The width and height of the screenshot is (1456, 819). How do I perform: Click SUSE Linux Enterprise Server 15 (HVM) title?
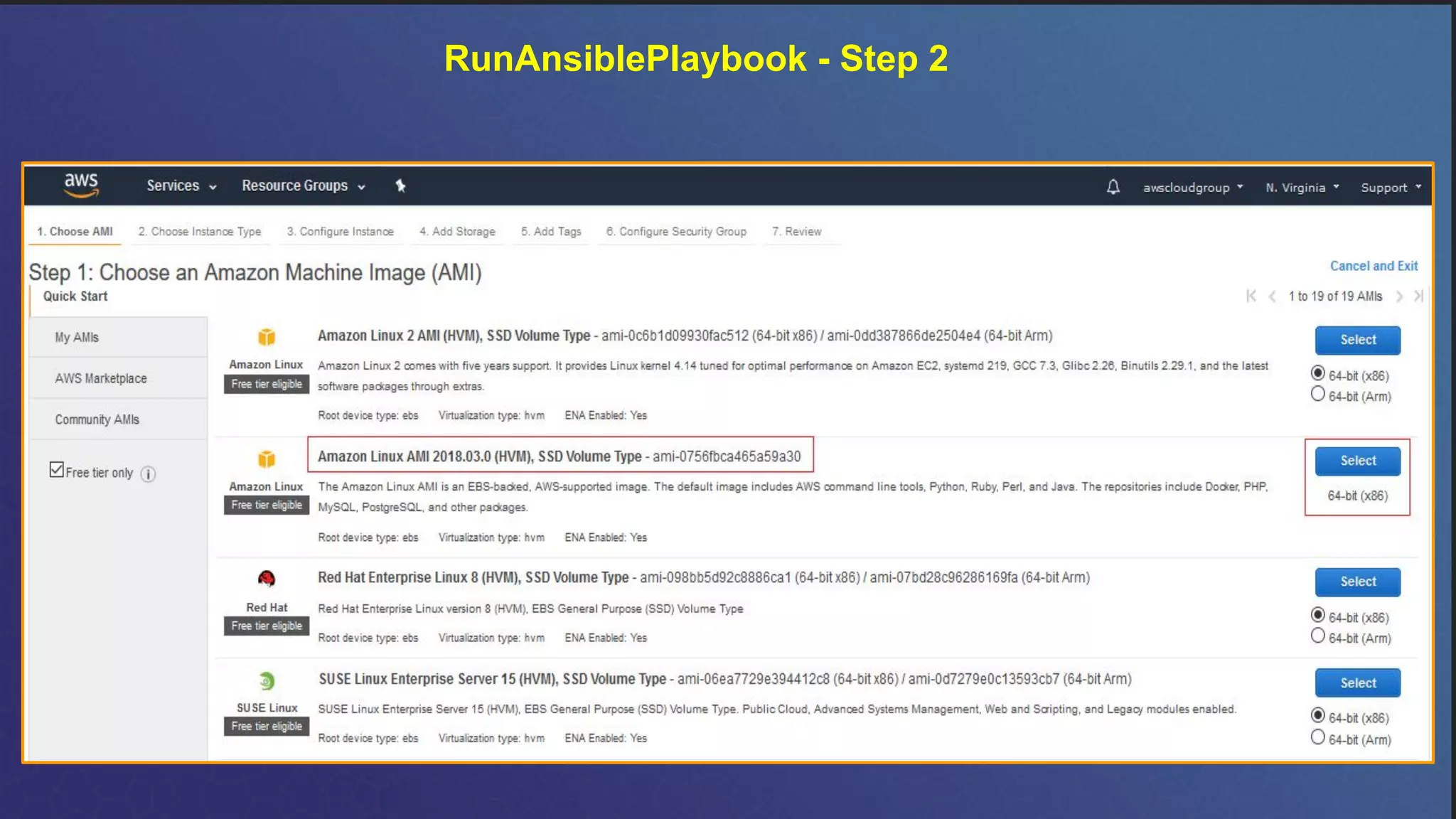click(x=493, y=679)
